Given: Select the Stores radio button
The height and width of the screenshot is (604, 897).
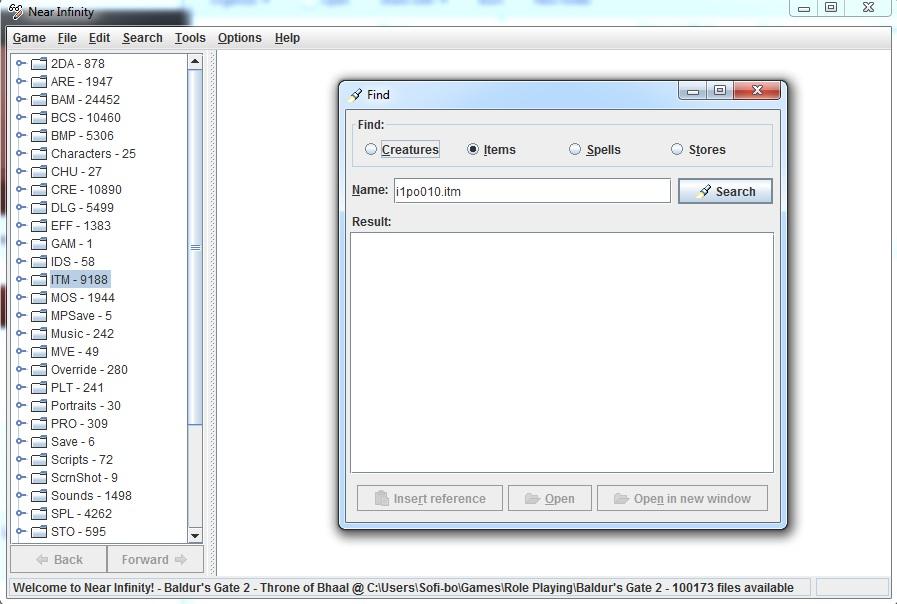Looking at the screenshot, I should 677,149.
